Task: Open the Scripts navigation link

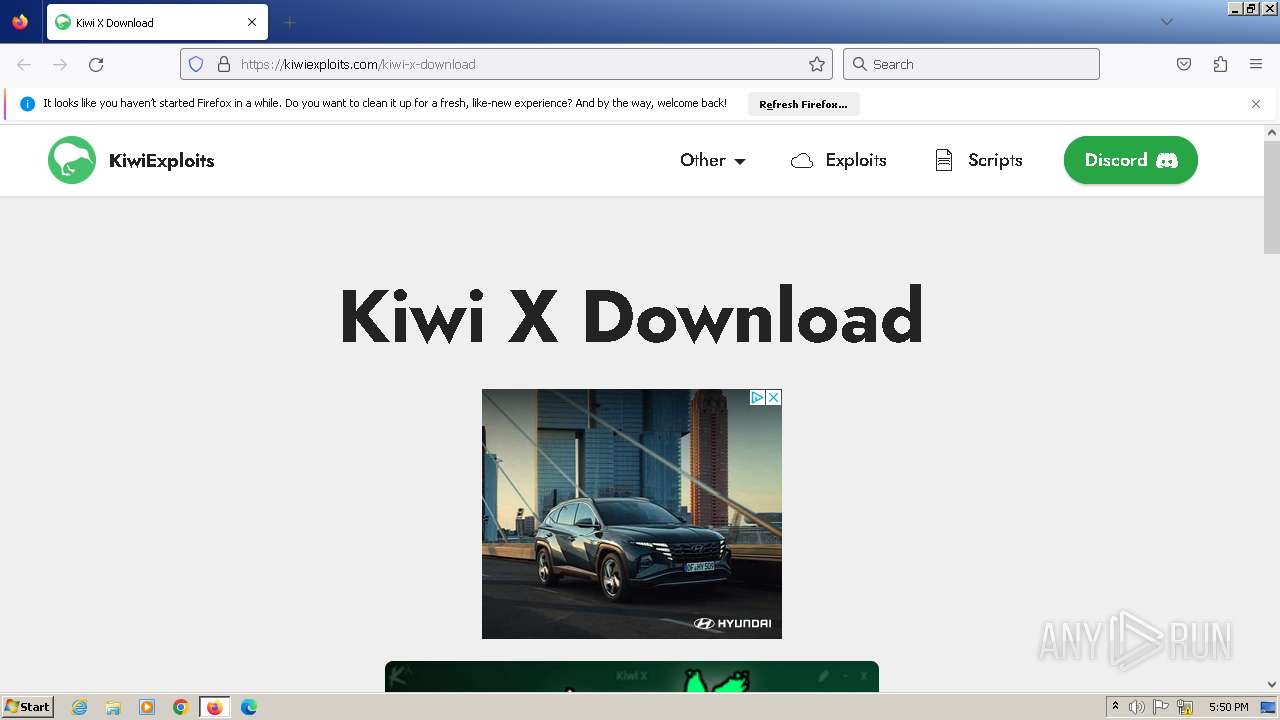Action: point(978,160)
